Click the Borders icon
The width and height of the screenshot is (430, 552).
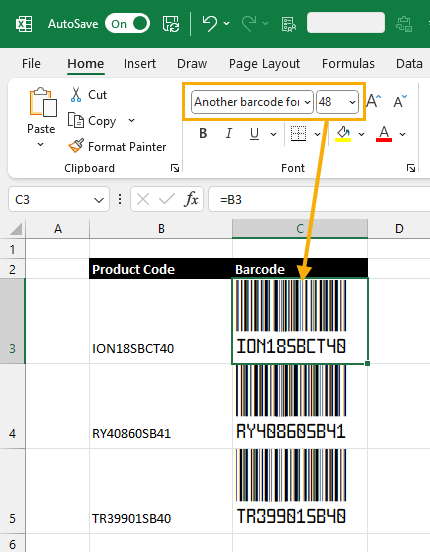[298, 134]
